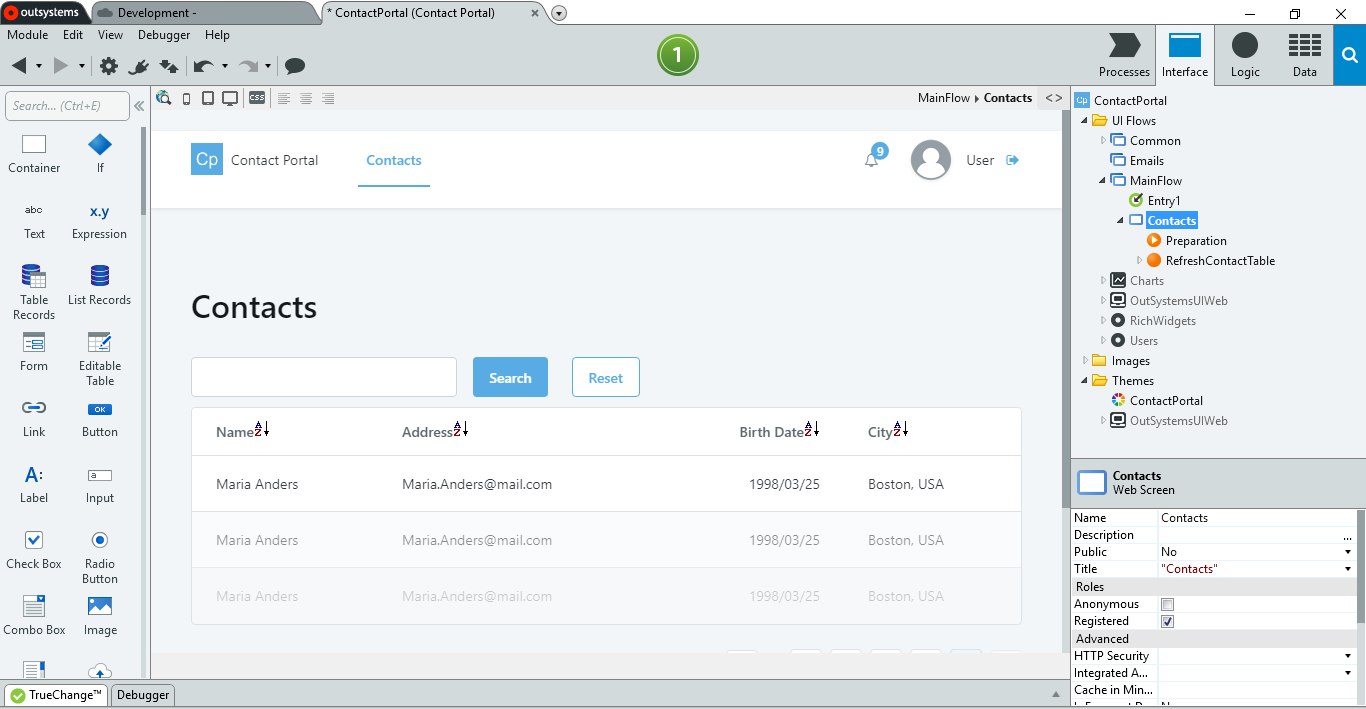Click the Manage Dependencies plug icon
This screenshot has width=1366, height=709.
click(139, 66)
